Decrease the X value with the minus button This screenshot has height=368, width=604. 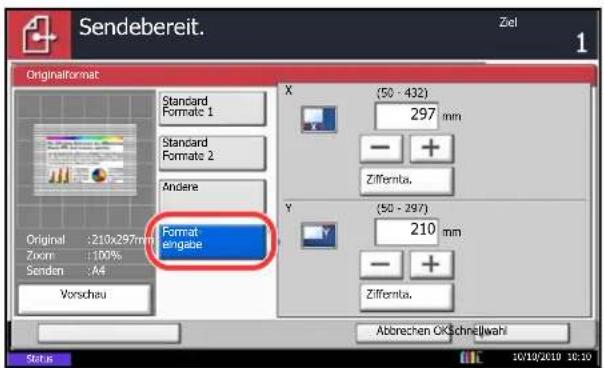click(x=381, y=148)
